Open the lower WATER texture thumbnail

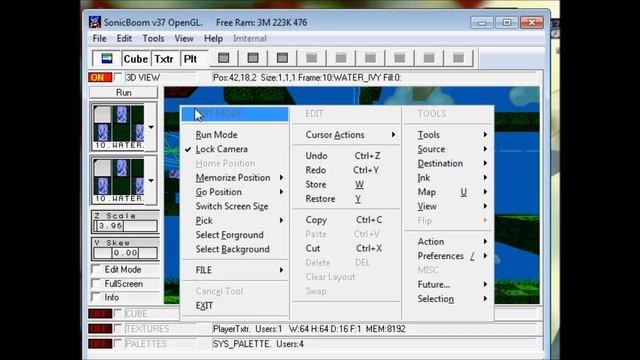click(118, 180)
